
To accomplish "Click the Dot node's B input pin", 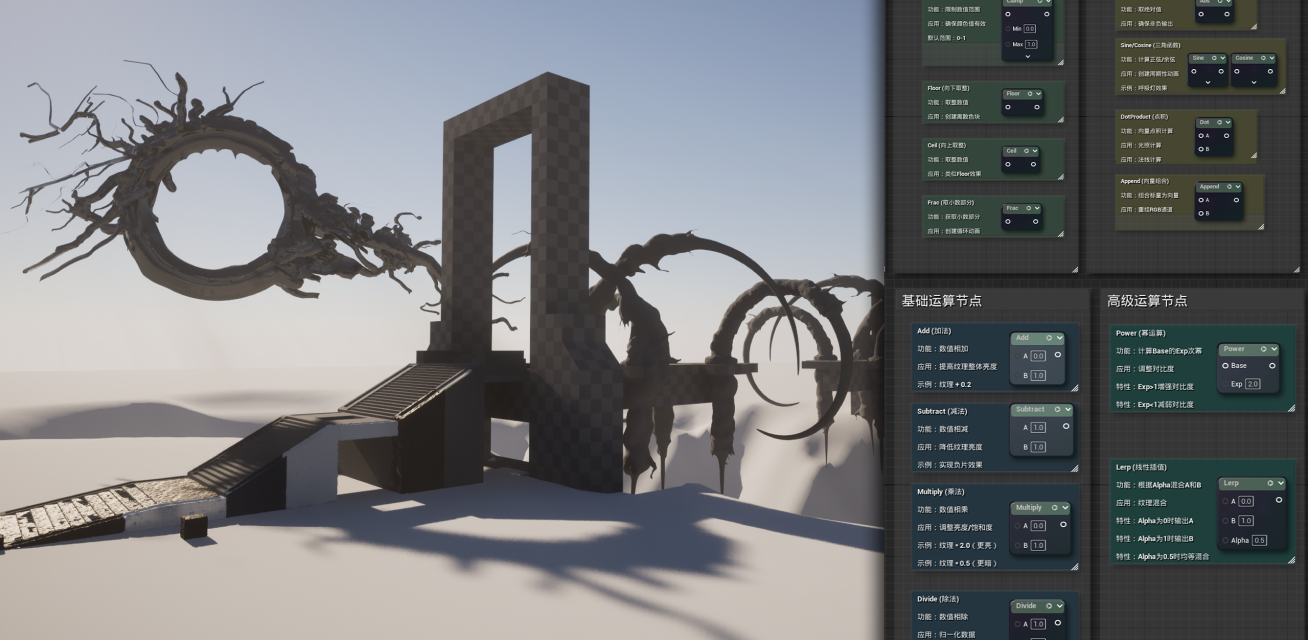I will [1199, 149].
